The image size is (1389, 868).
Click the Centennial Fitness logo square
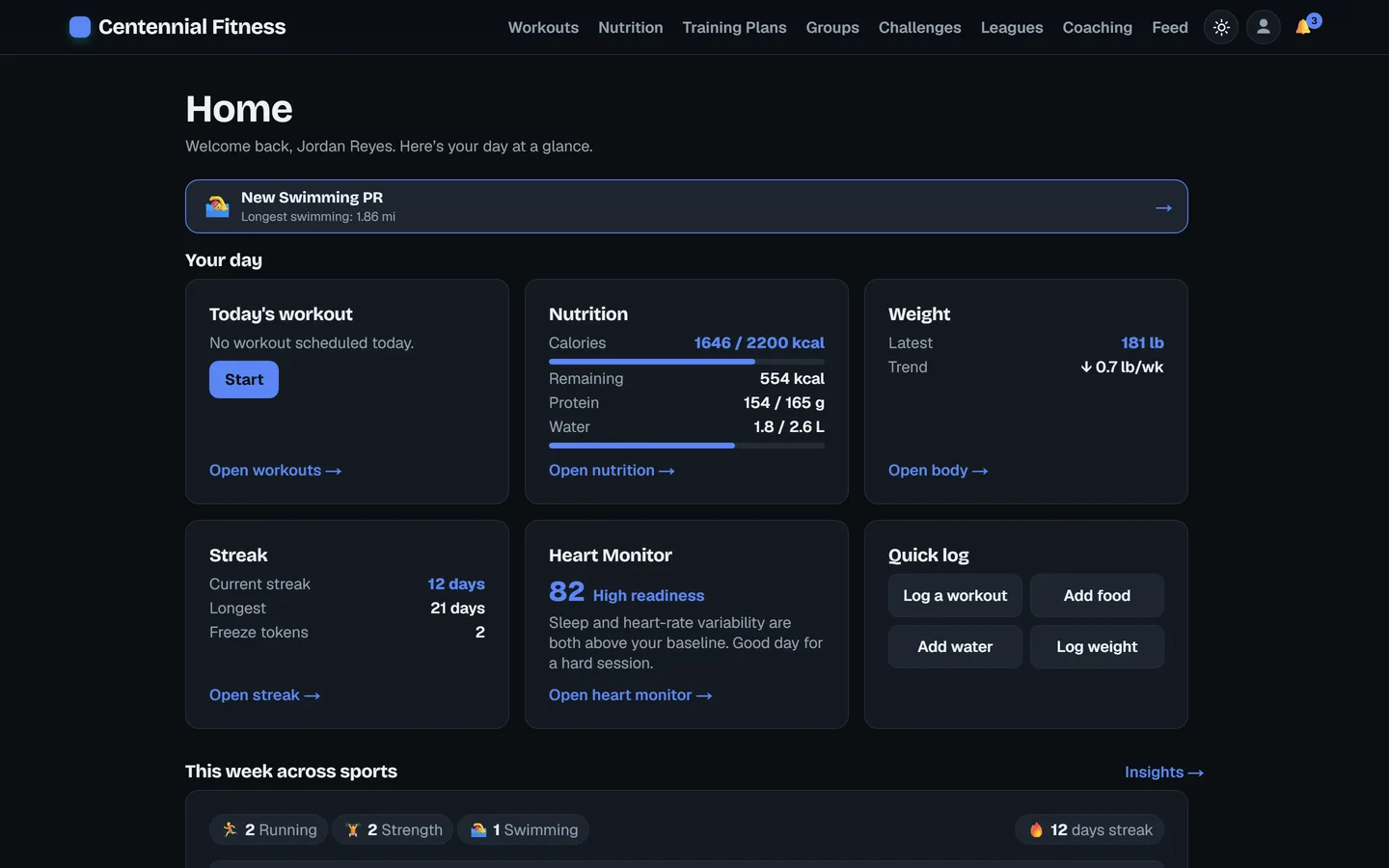[80, 27]
